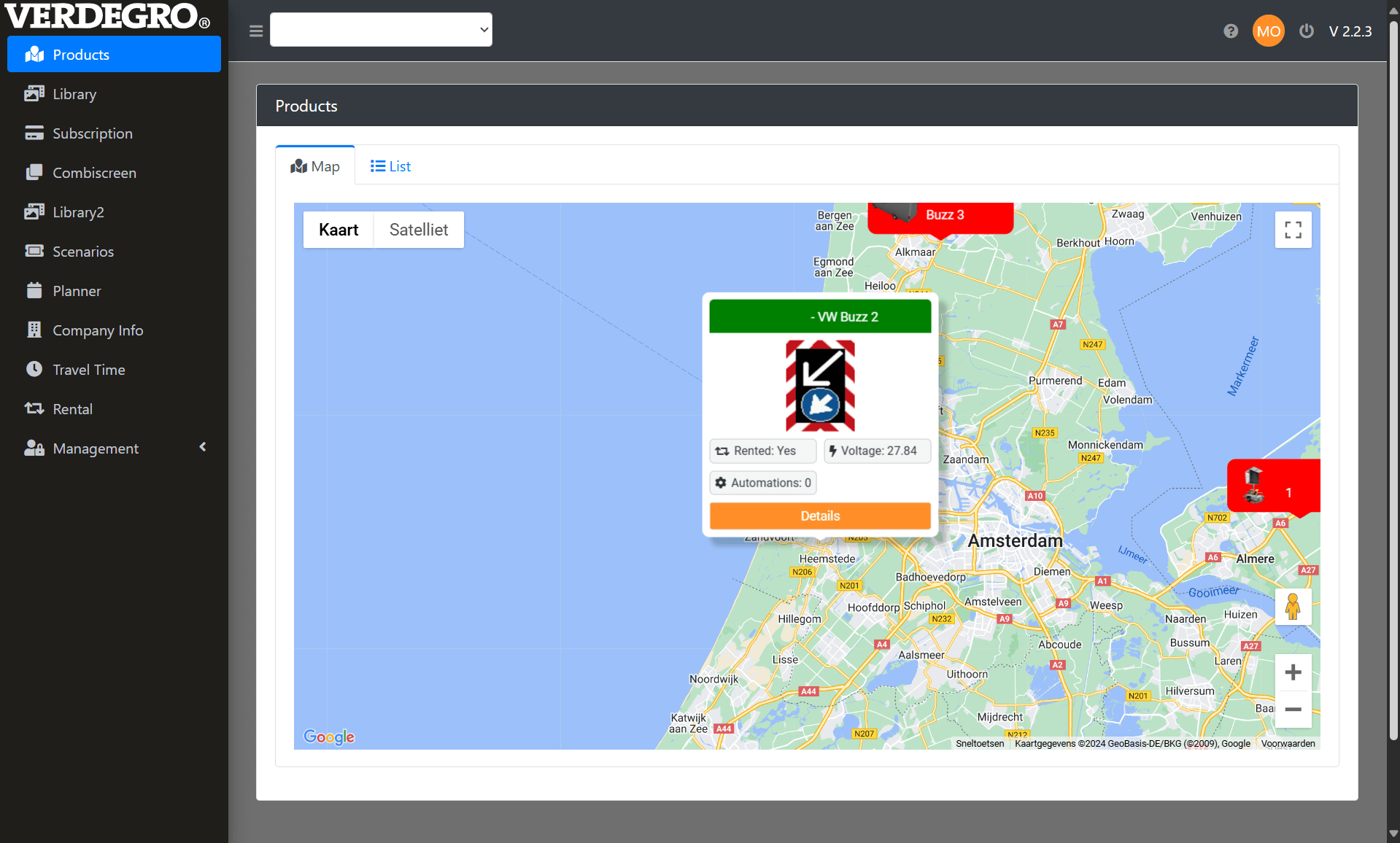Click the power logout icon

coord(1307,31)
